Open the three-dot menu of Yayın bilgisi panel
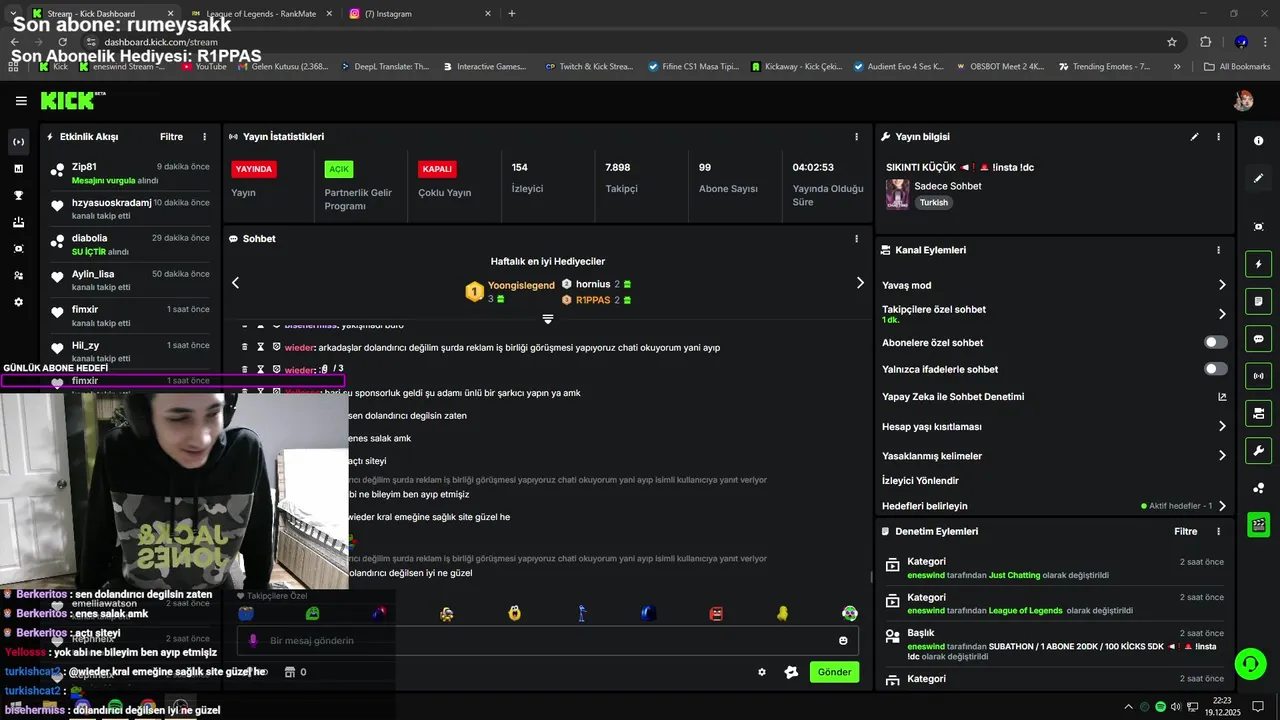1280x720 pixels. [x=1218, y=137]
